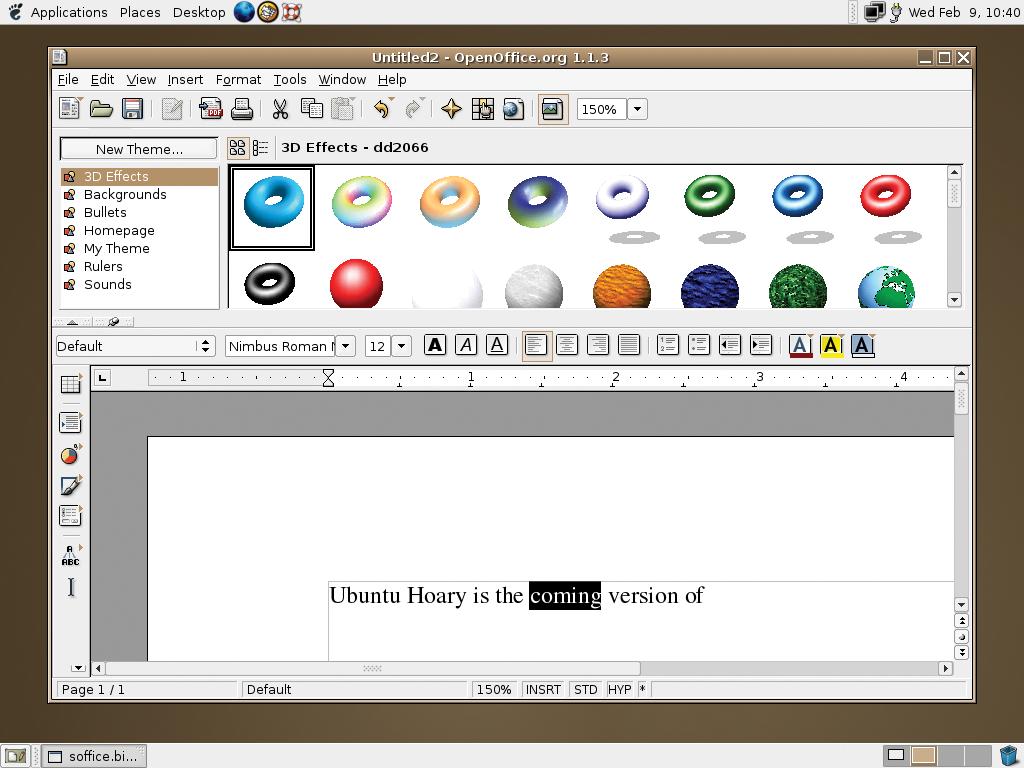This screenshot has height=768, width=1024.
Task: Export directly as PDF
Action: [x=210, y=108]
